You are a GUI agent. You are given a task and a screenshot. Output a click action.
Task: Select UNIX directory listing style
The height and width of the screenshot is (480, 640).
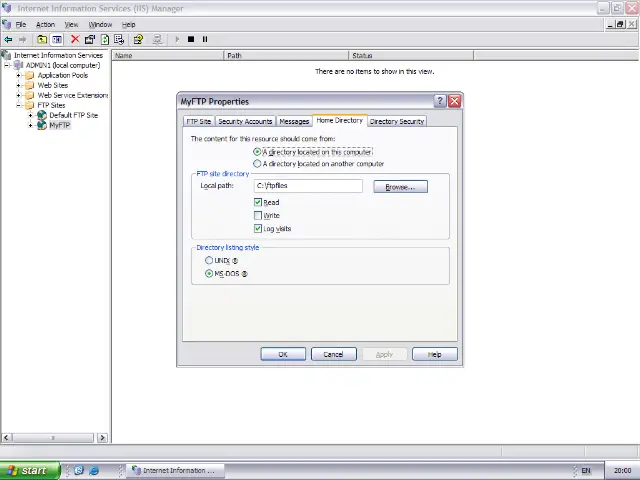(x=209, y=260)
